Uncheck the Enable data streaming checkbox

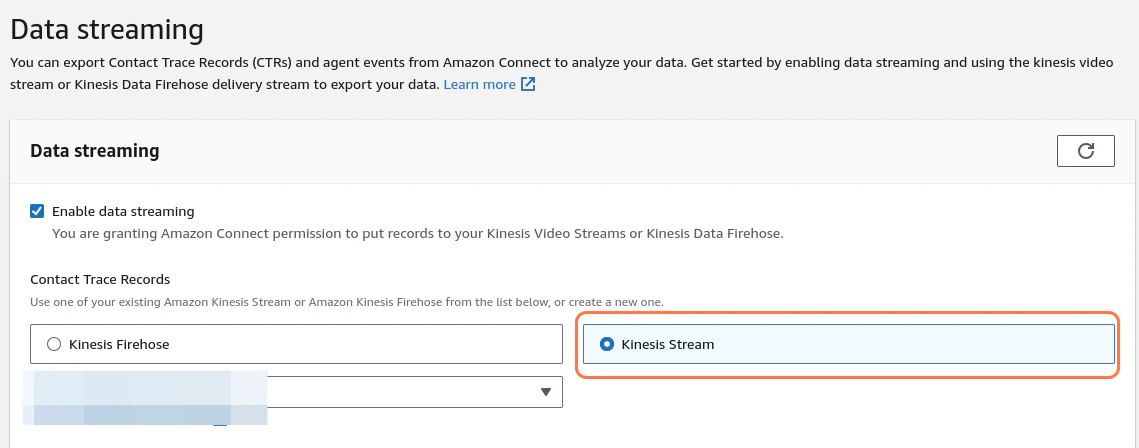pos(37,211)
